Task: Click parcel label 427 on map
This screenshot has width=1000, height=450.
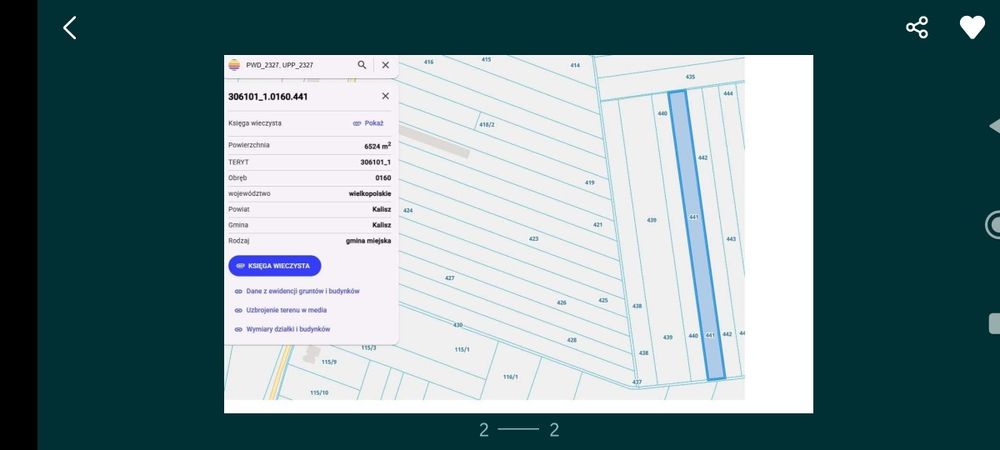Action: click(x=450, y=279)
